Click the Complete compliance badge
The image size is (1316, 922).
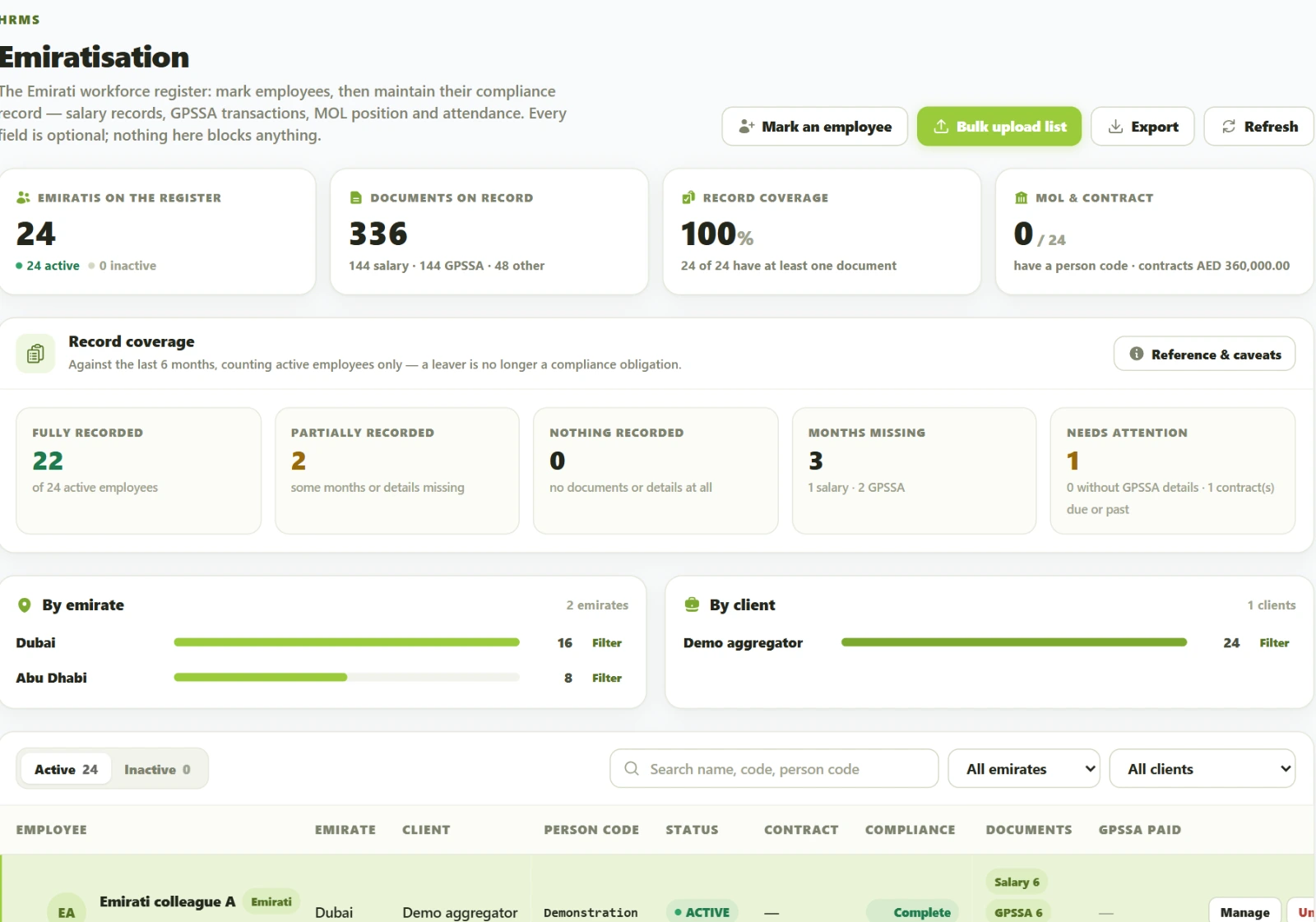(x=913, y=911)
